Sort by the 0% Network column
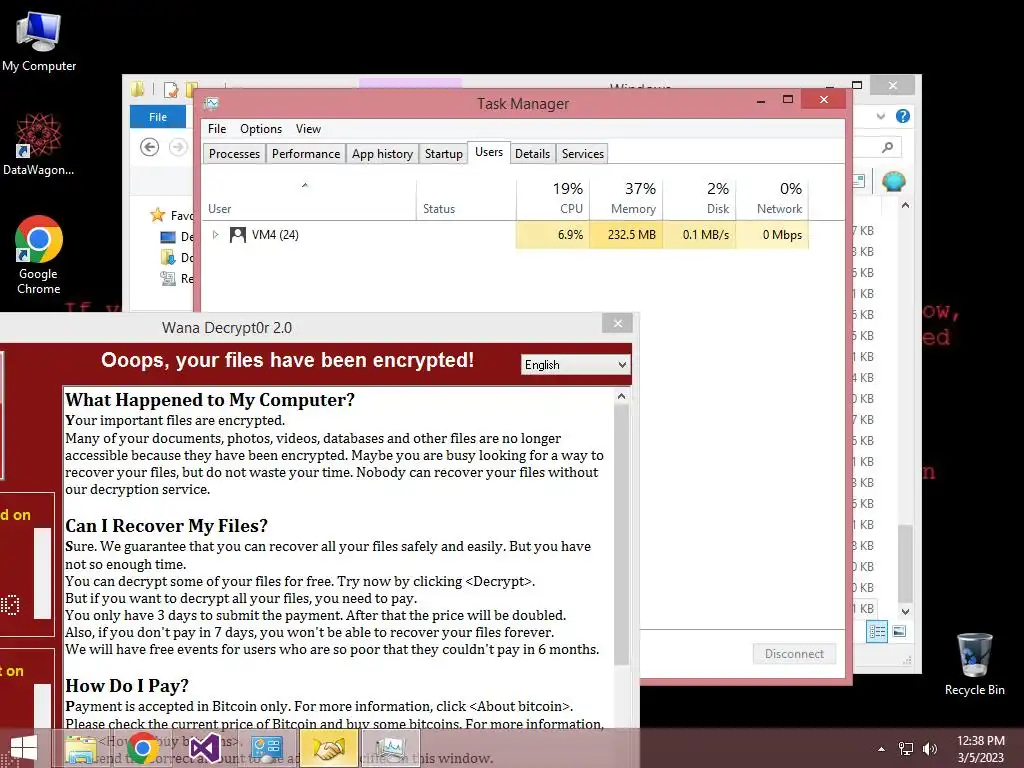The width and height of the screenshot is (1024, 768). tap(772, 199)
